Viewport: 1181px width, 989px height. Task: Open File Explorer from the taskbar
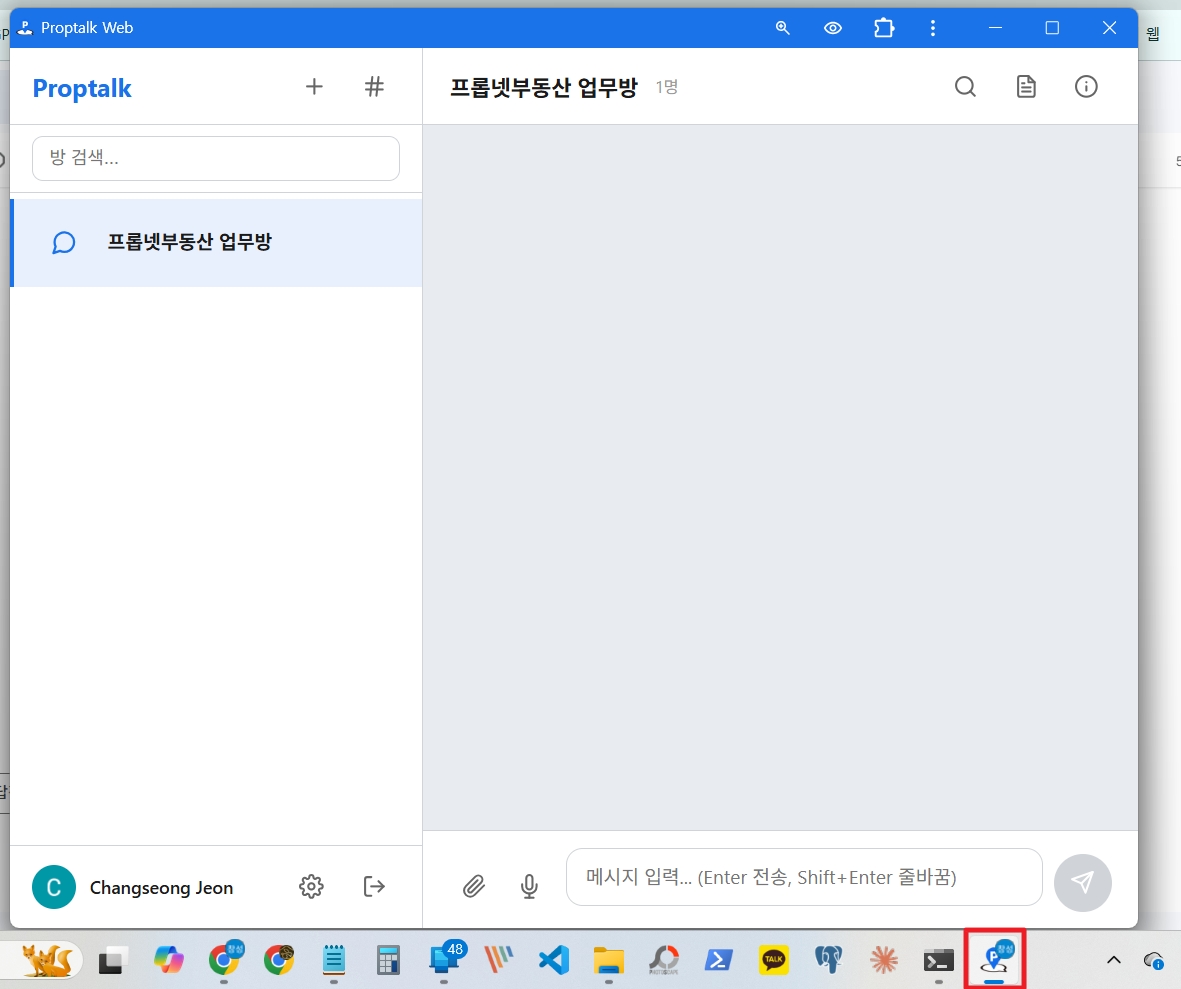(x=609, y=960)
